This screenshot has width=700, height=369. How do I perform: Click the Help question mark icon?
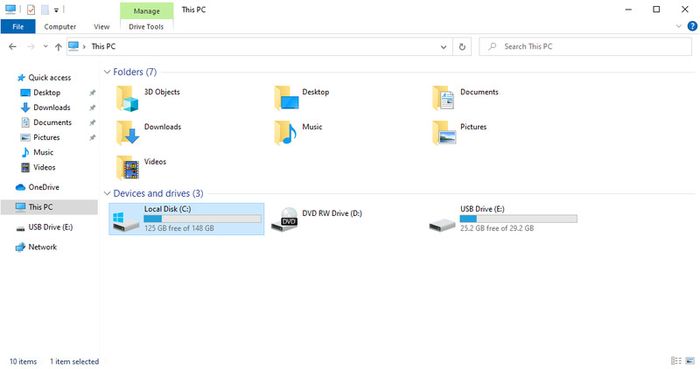692,26
